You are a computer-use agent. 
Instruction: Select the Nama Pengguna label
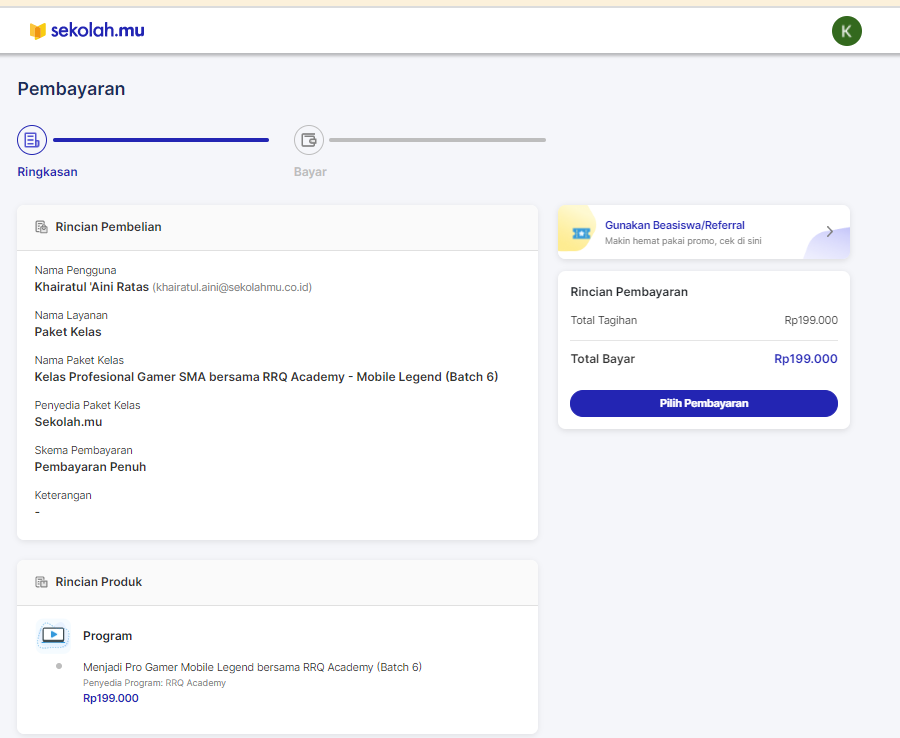pyautogui.click(x=75, y=270)
